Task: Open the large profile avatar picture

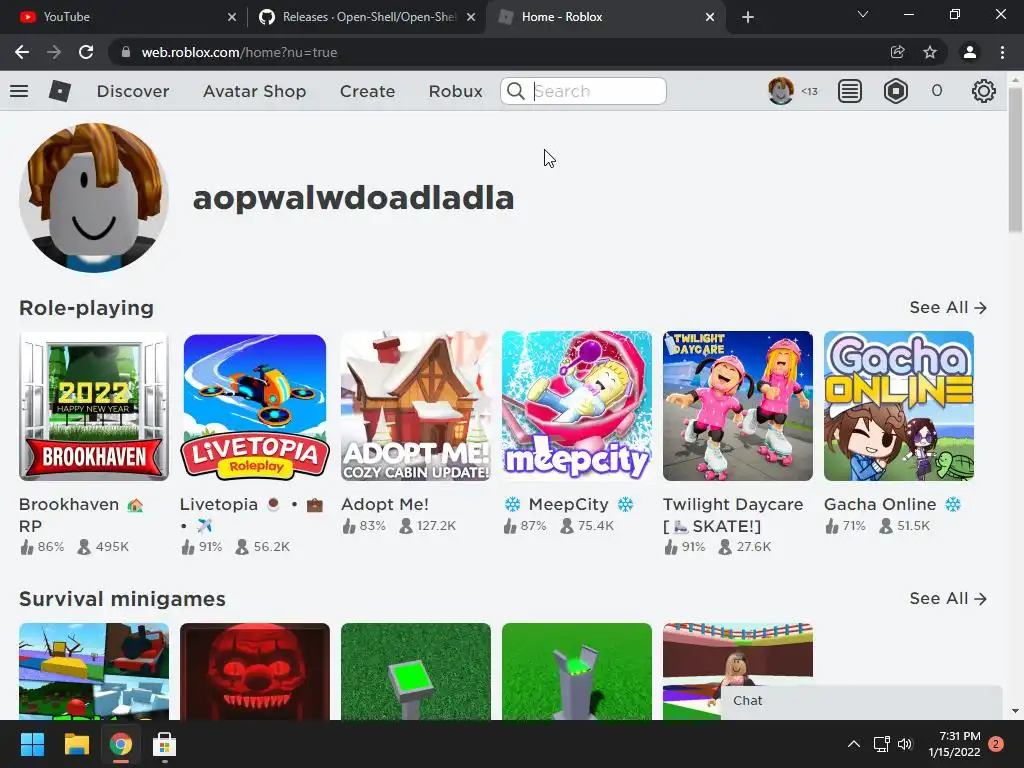Action: coord(94,198)
